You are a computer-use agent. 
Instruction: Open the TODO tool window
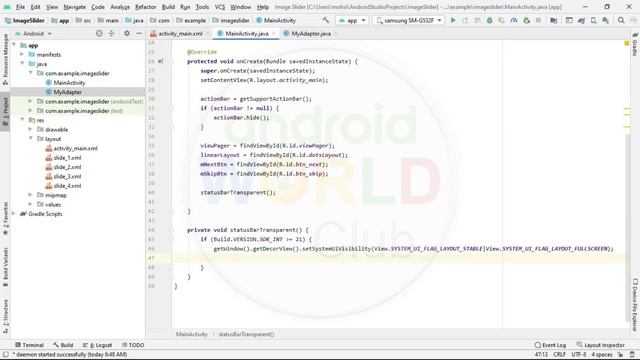click(133, 345)
